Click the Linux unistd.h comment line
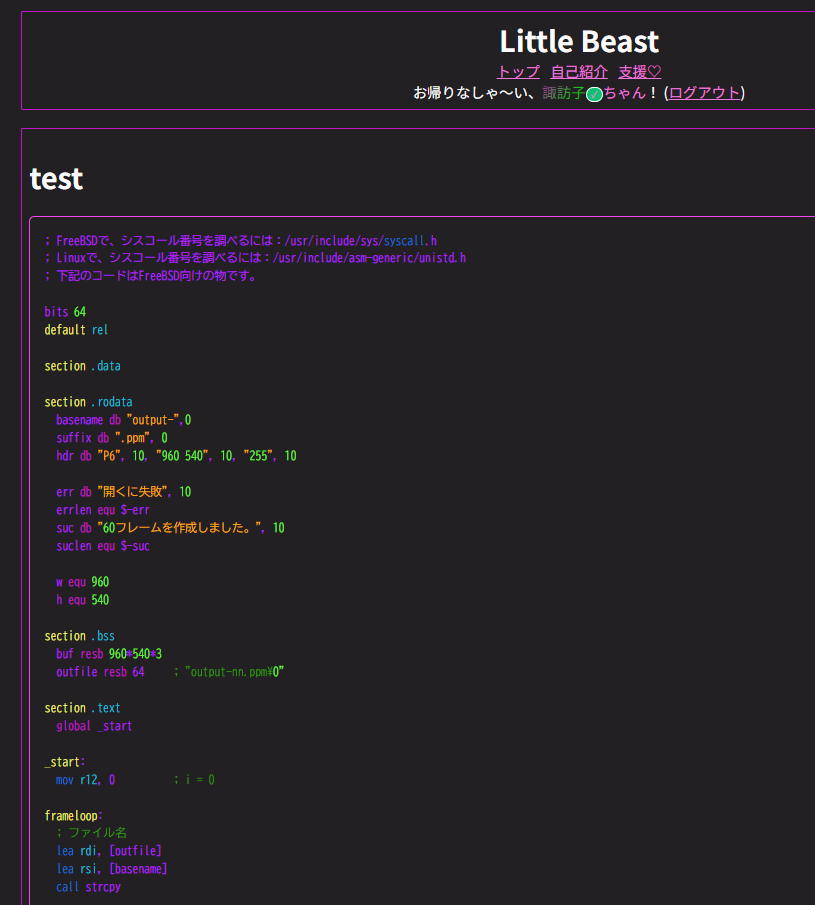815x905 pixels. click(255, 258)
